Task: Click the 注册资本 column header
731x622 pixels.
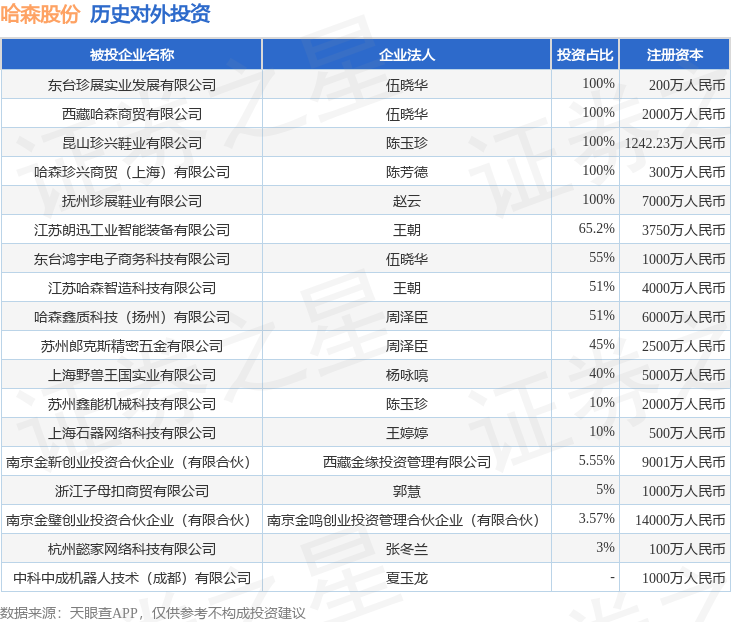Action: [x=675, y=55]
